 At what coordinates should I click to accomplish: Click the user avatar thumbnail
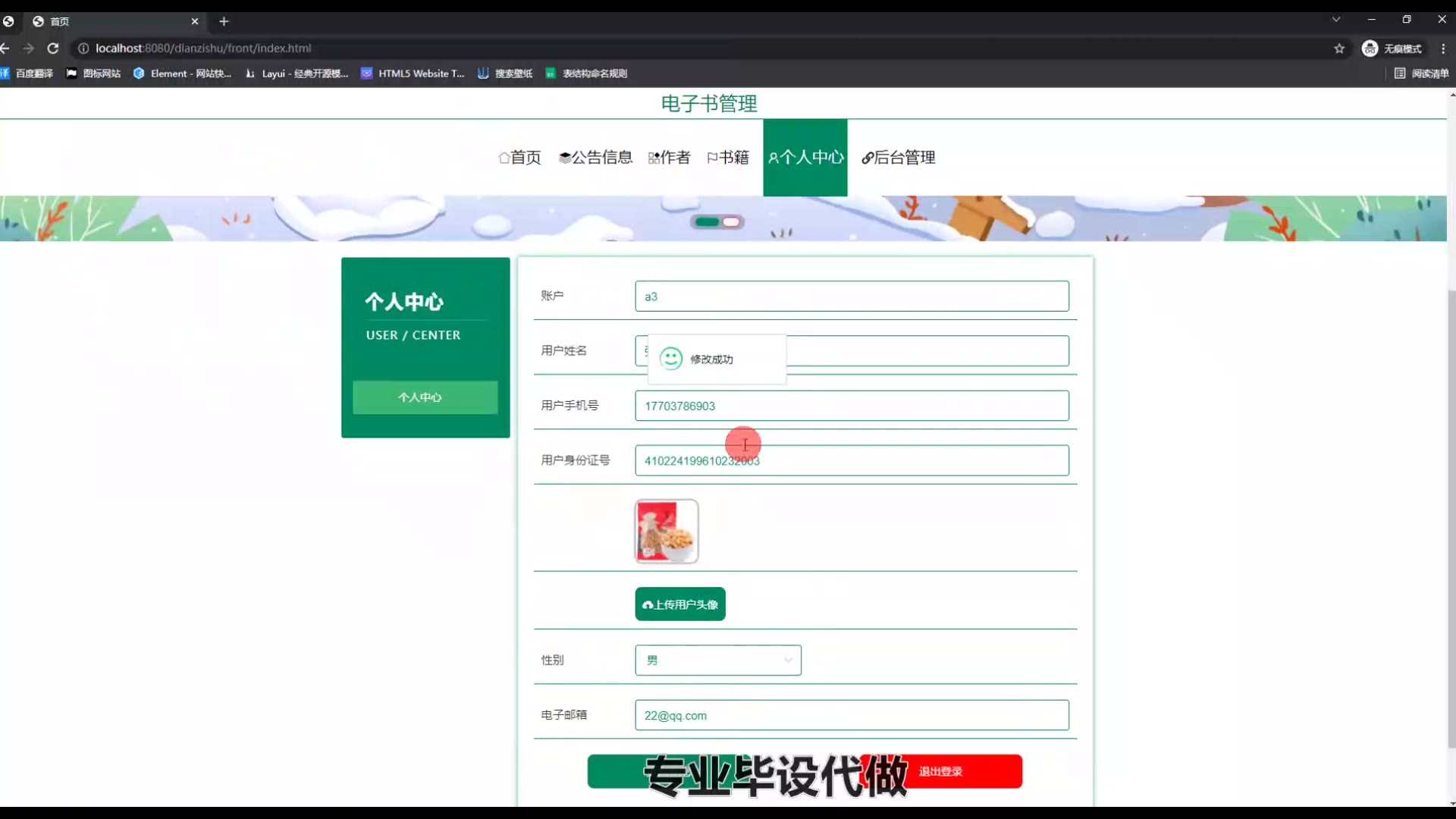(667, 532)
